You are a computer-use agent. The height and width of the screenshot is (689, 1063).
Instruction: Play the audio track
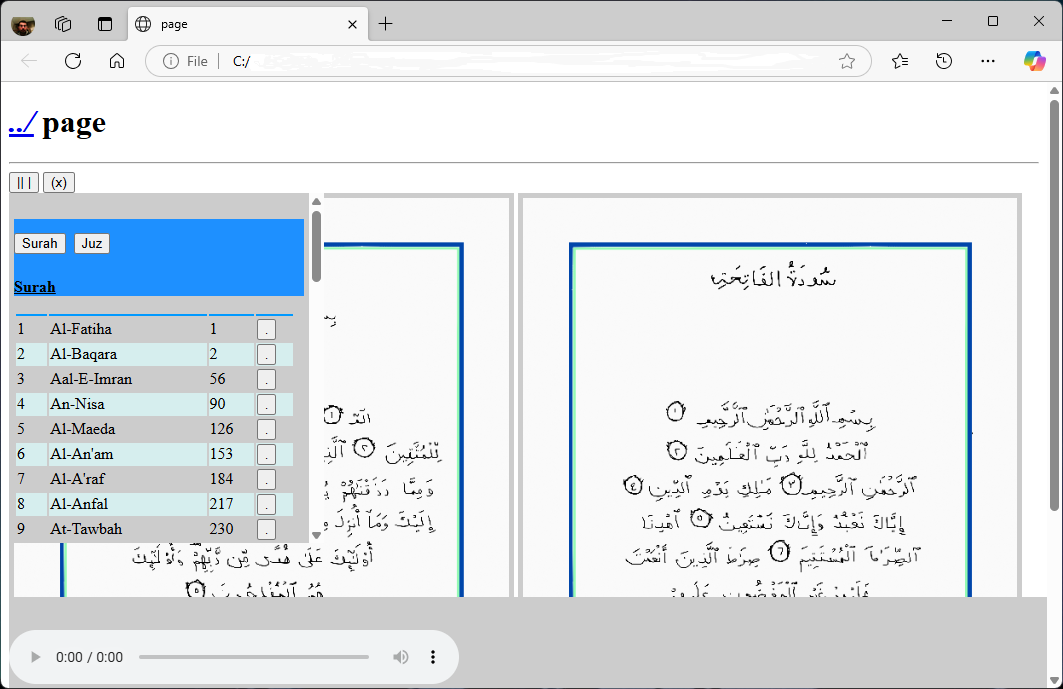36,657
